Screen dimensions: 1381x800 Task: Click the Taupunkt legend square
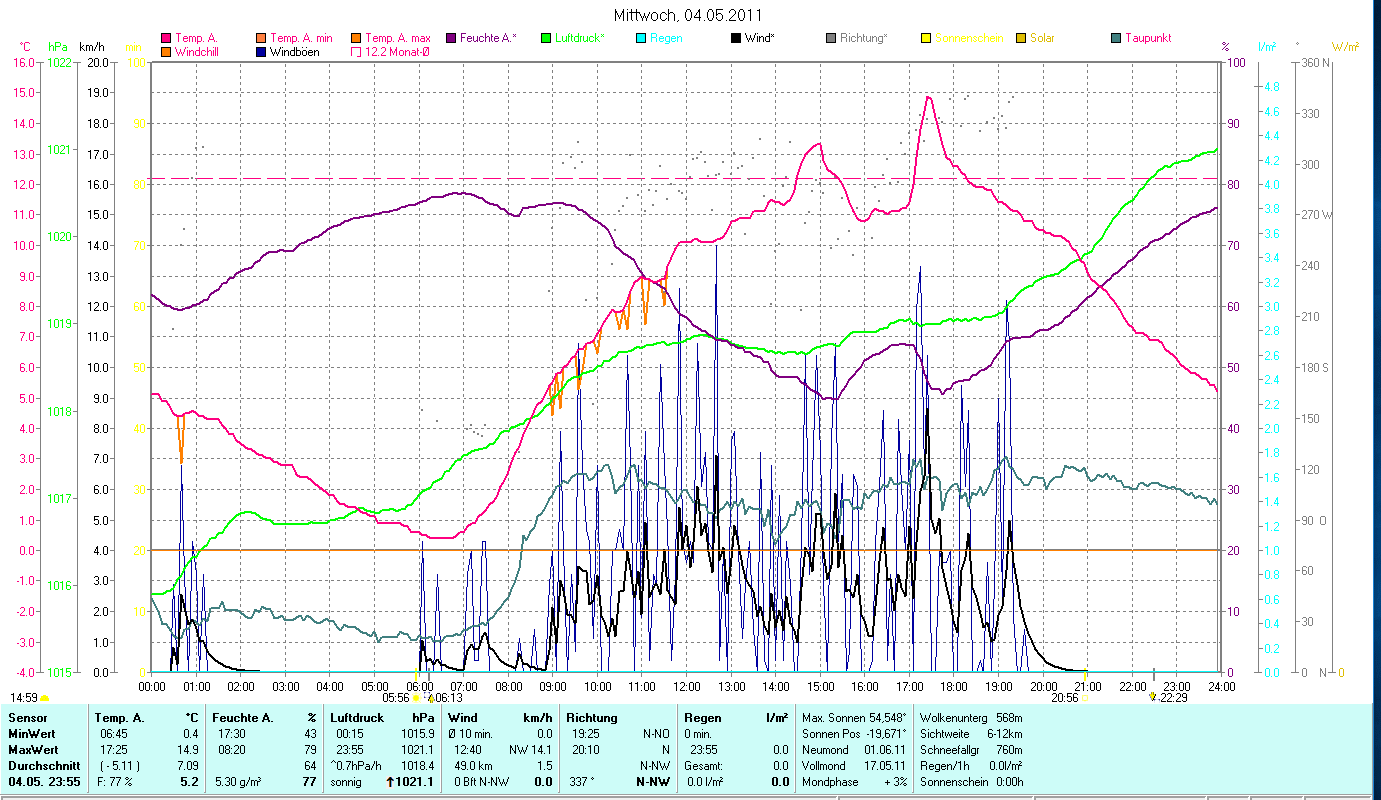1116,38
